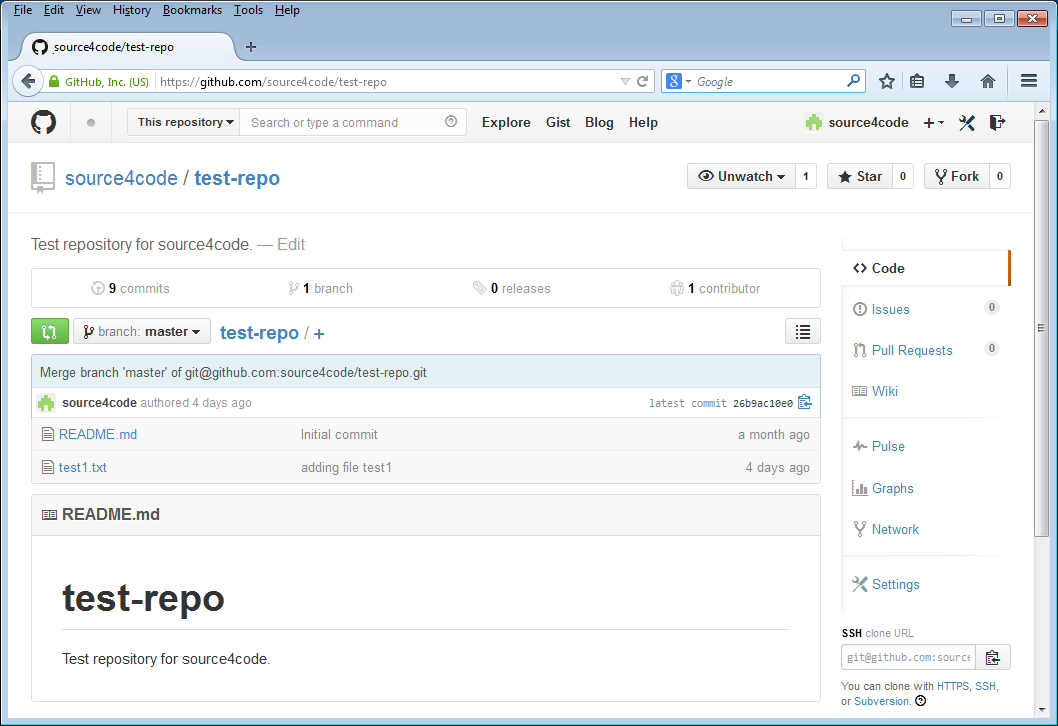Click the search magnifier in Google box

pos(854,81)
